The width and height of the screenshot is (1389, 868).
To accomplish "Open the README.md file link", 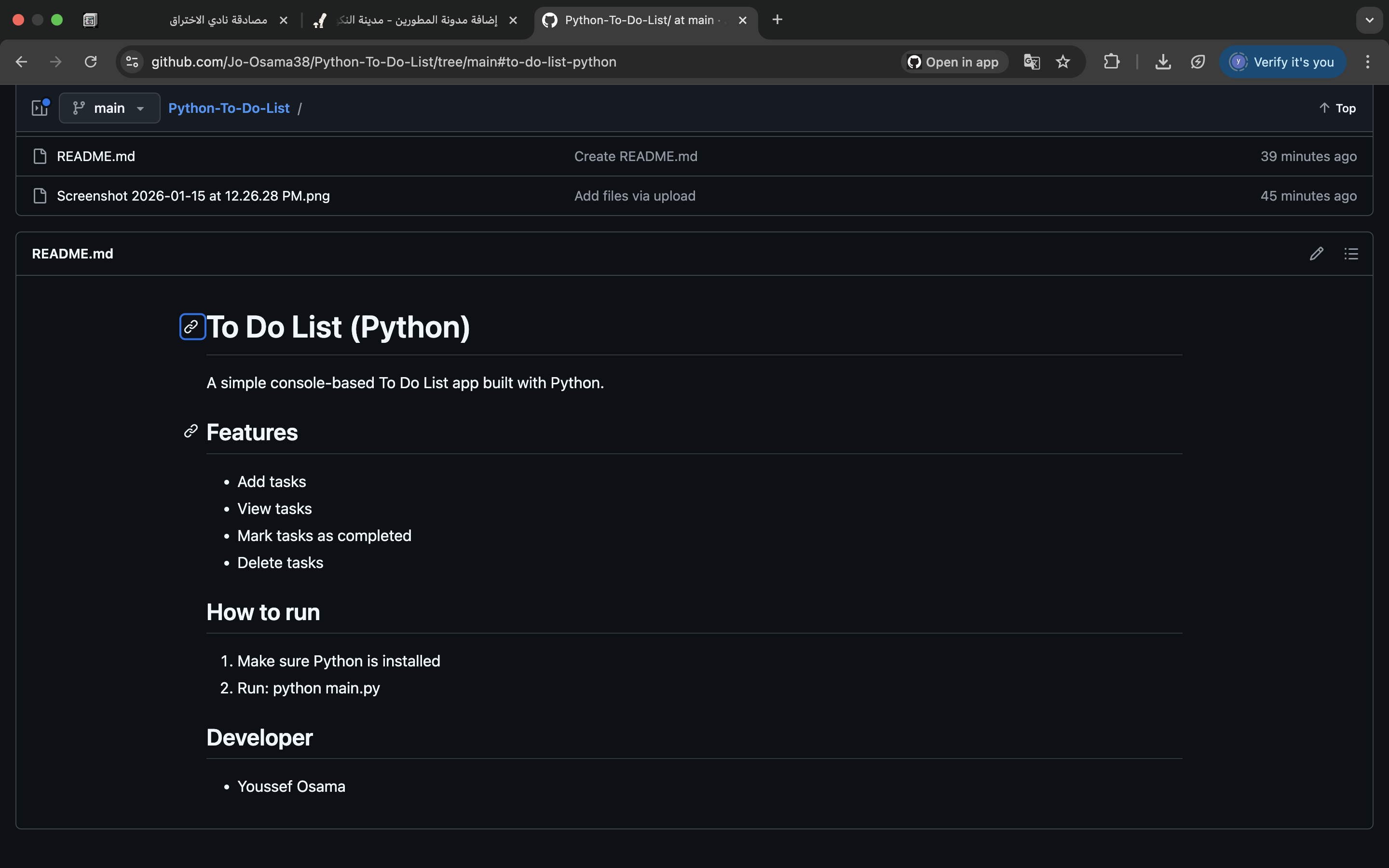I will 96,156.
